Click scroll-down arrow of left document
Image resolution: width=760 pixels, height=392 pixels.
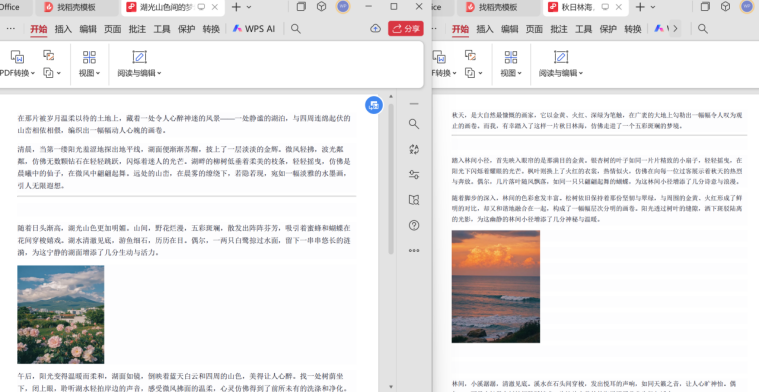click(x=391, y=387)
